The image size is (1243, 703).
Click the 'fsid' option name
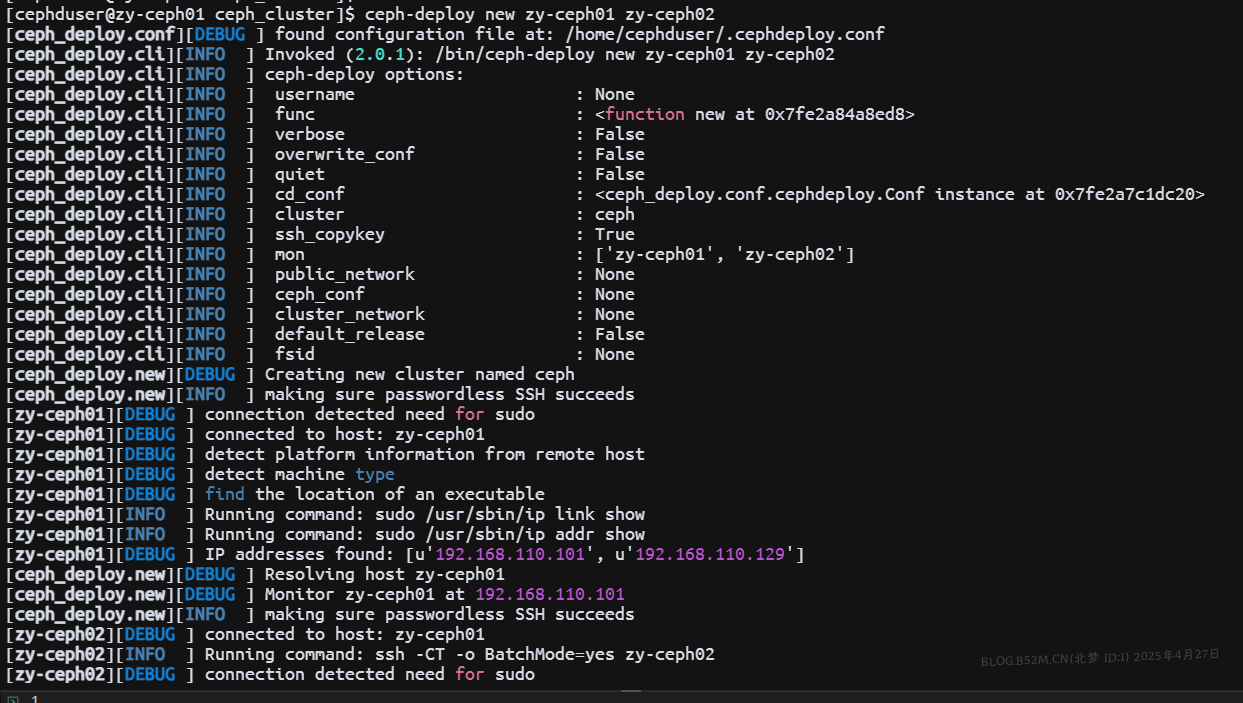click(294, 354)
